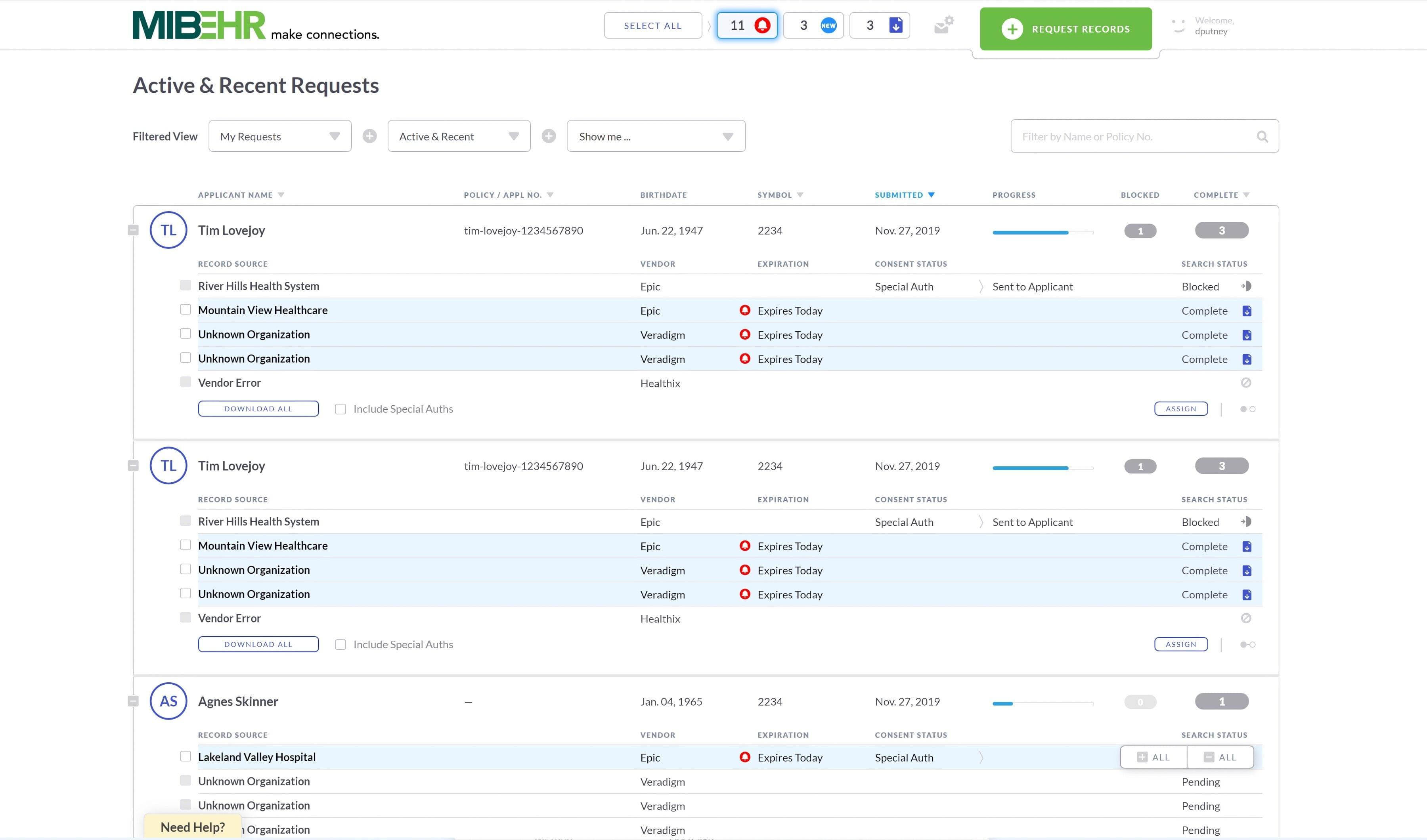Click the AS avatar for Agnes Skinner

[168, 701]
